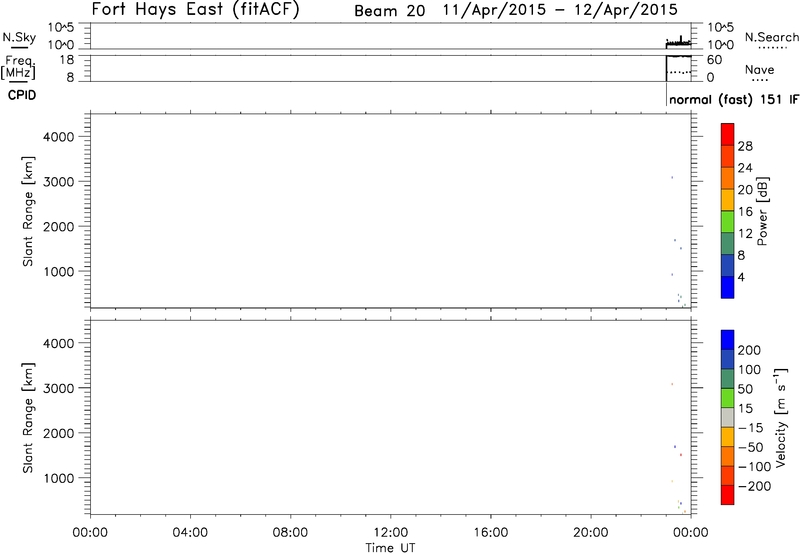Click the noise trace in N.Sky panel
Image resolution: width=800 pixels, height=554 pixels.
tap(679, 43)
